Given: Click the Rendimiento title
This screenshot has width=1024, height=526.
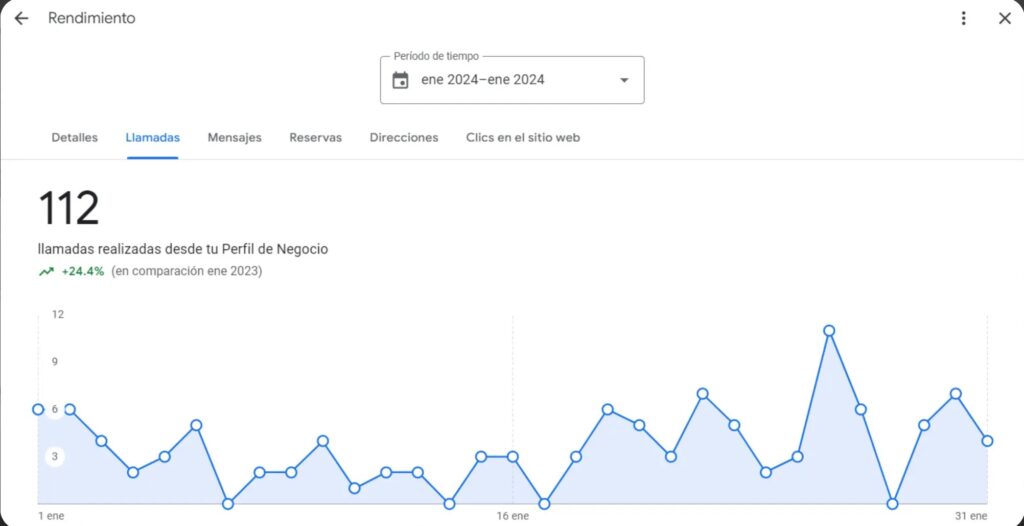Looking at the screenshot, I should click(91, 18).
